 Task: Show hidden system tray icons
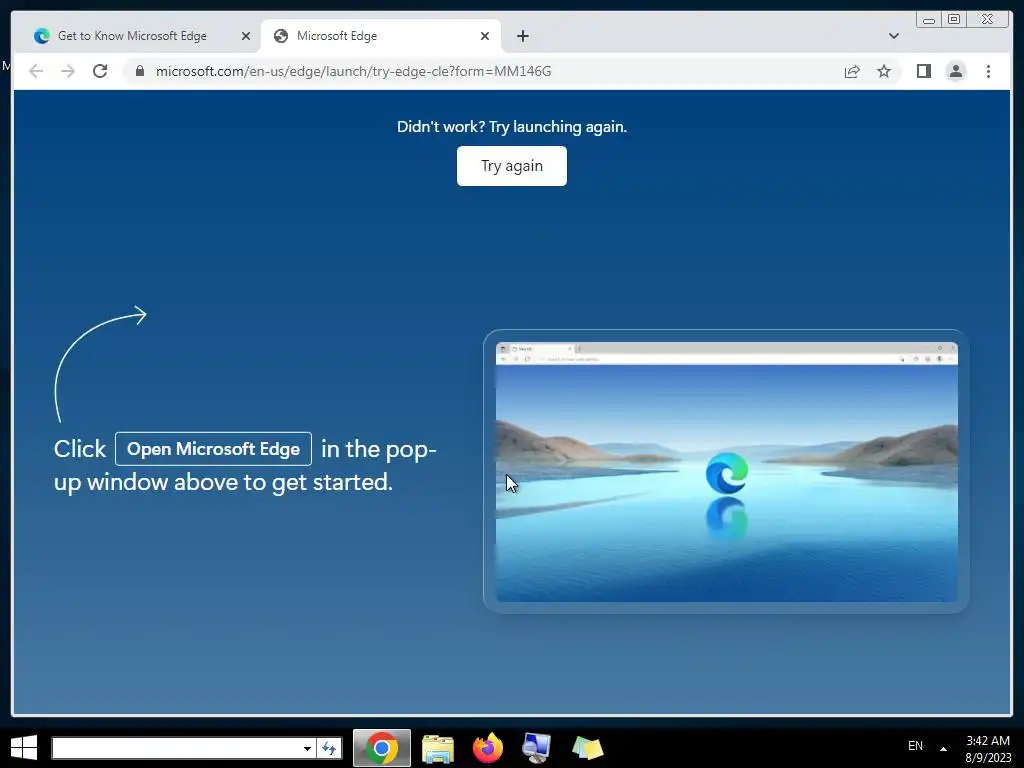click(943, 748)
